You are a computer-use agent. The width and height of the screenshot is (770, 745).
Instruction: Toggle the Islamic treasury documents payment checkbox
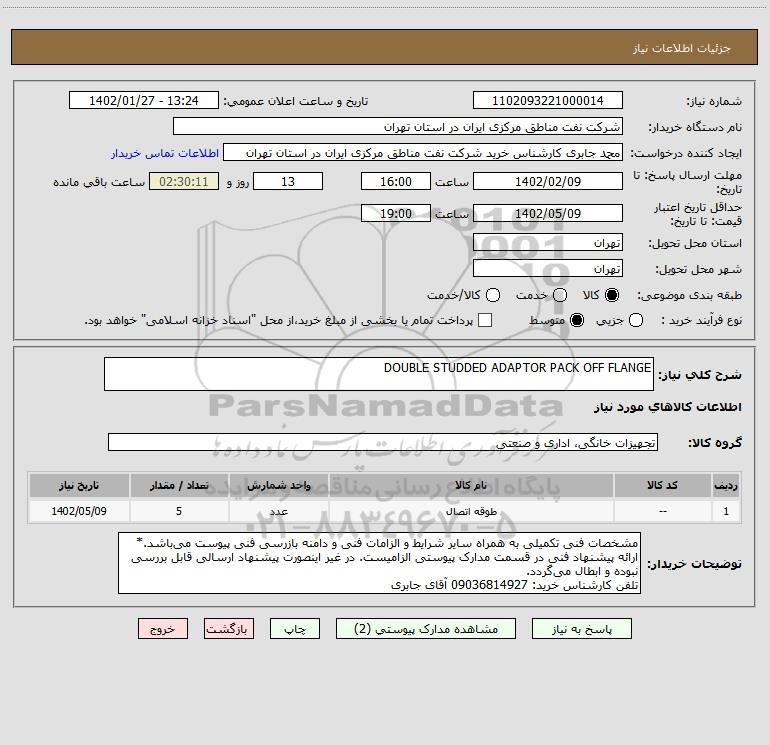[x=485, y=320]
